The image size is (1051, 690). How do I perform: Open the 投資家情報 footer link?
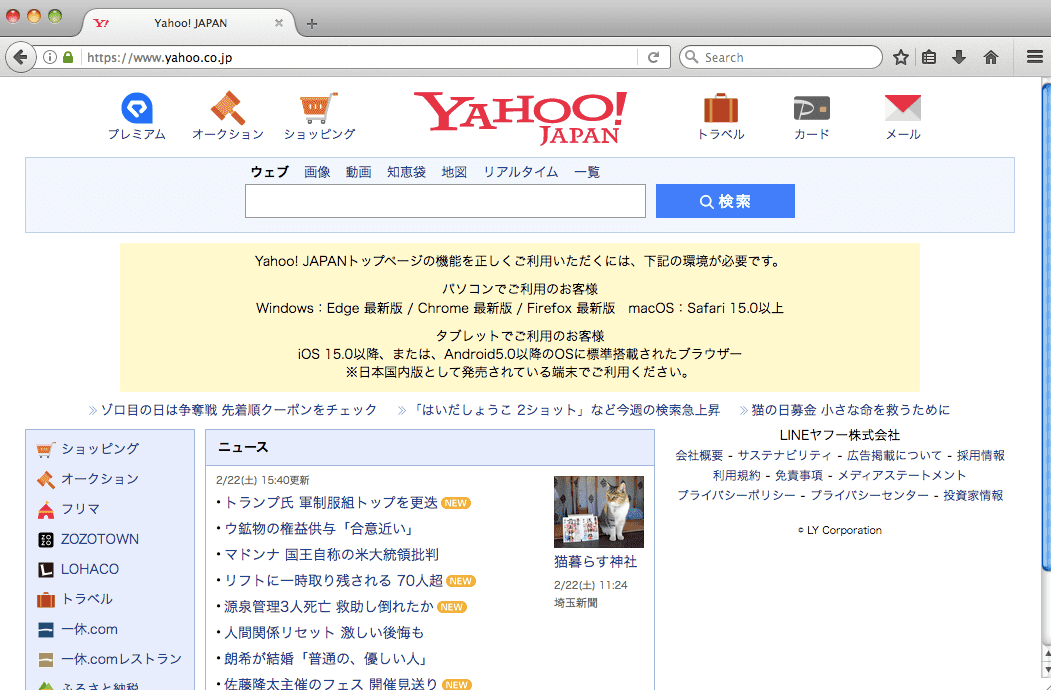(x=973, y=496)
